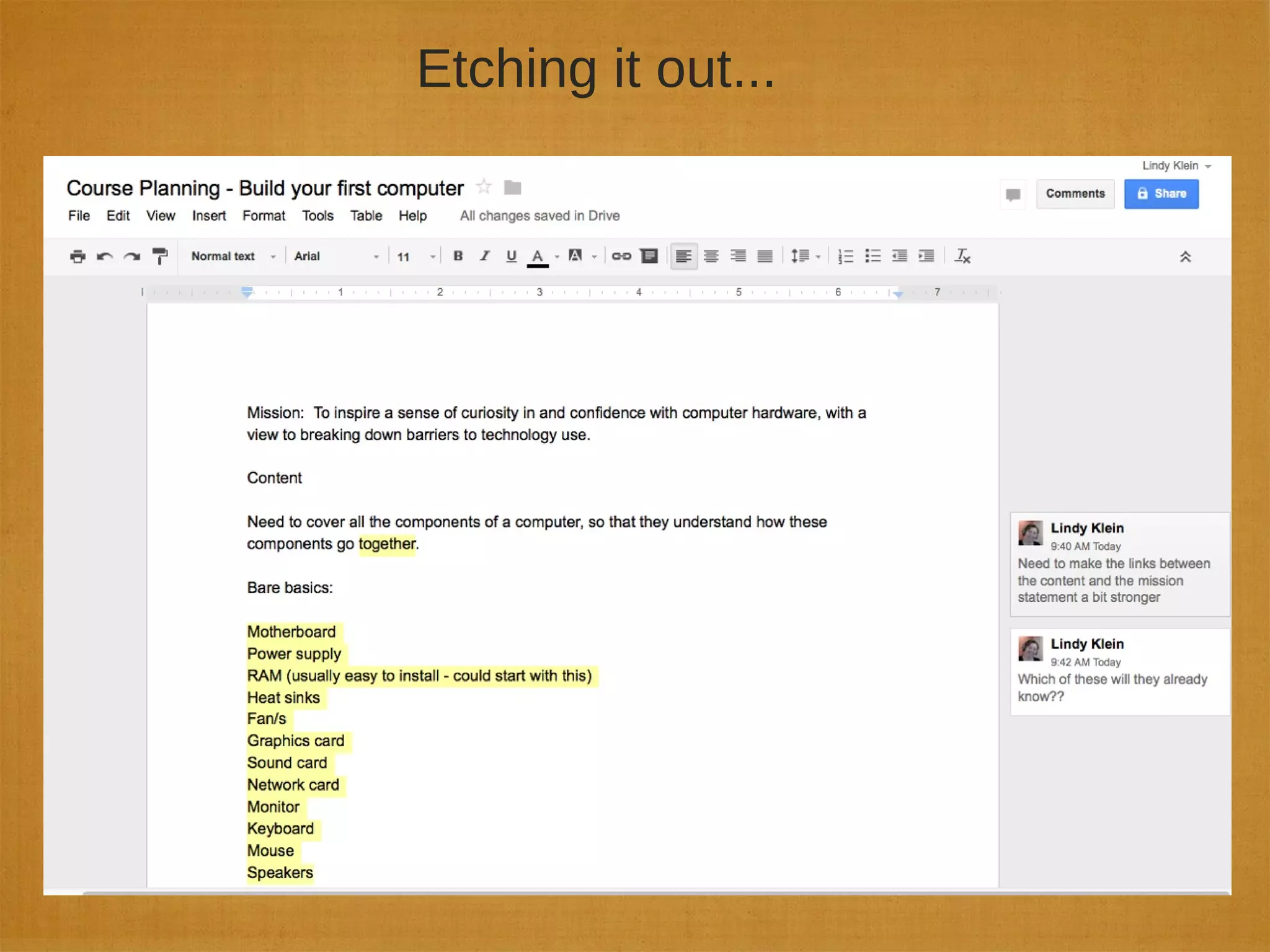Star the Course Planning document
The width and height of the screenshot is (1270, 952).
(x=484, y=187)
